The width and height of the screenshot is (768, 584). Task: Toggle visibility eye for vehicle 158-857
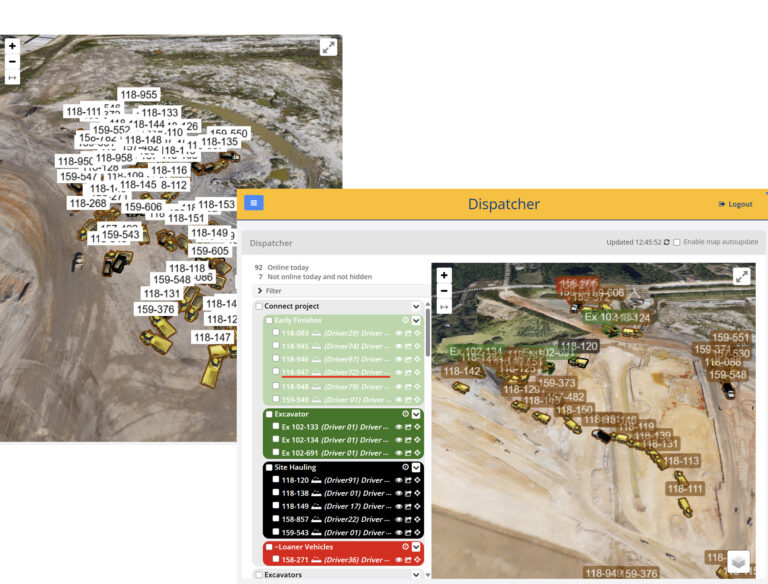click(x=399, y=519)
